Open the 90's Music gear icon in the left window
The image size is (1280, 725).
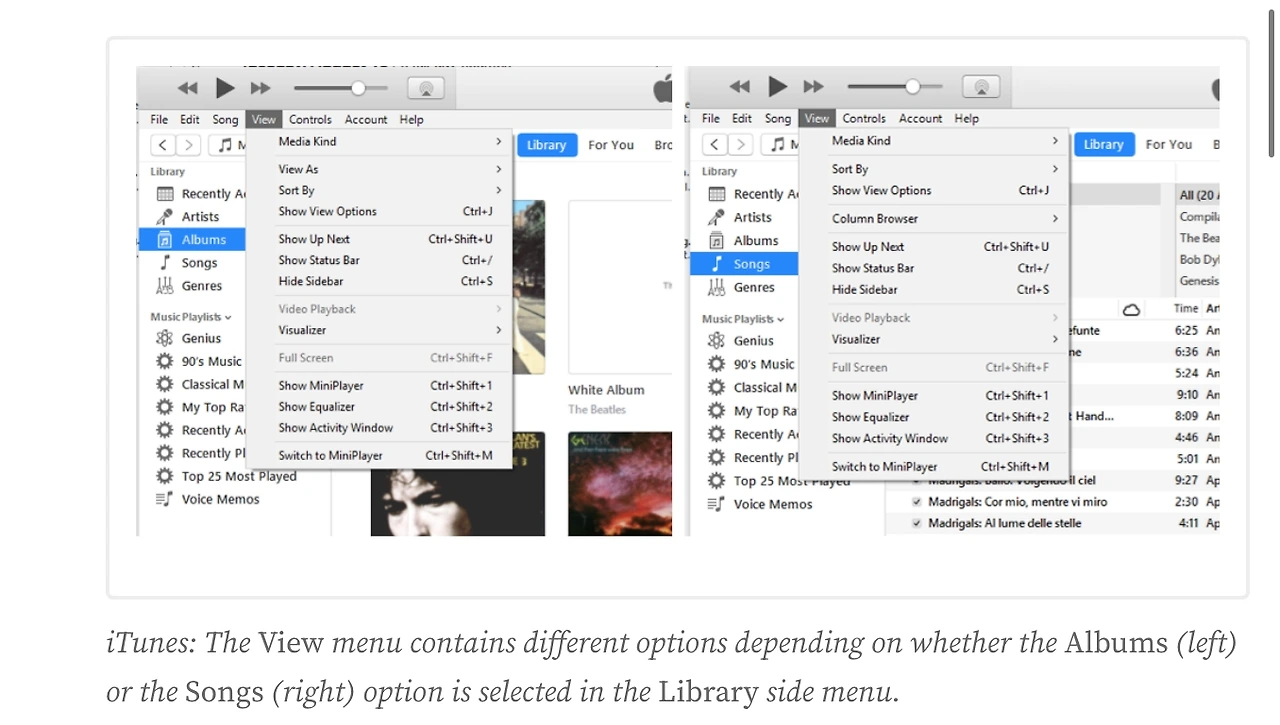165,361
